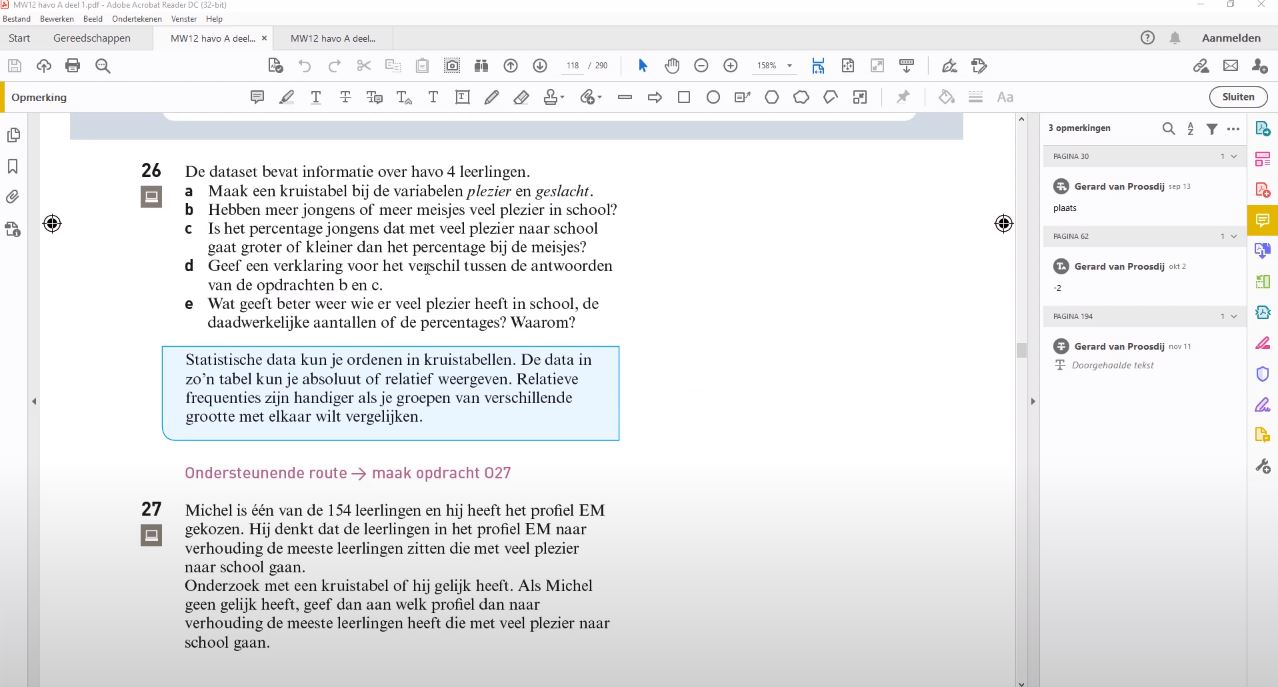Open the Beeld menu

[x=93, y=19]
